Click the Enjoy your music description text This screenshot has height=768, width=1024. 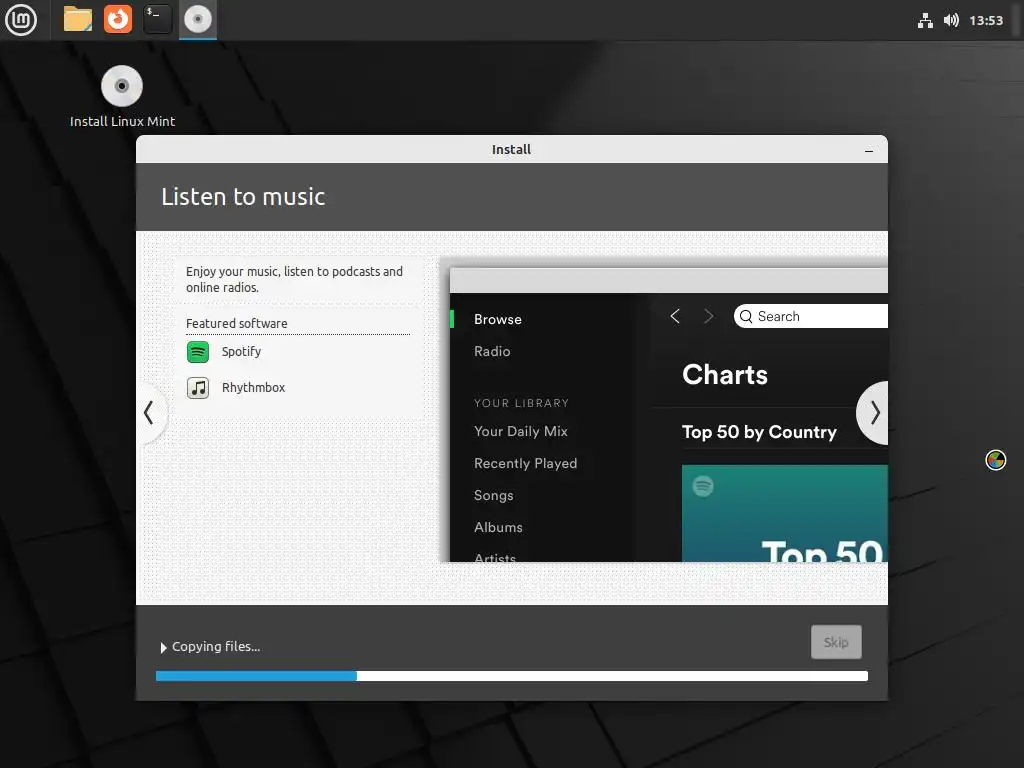point(294,280)
